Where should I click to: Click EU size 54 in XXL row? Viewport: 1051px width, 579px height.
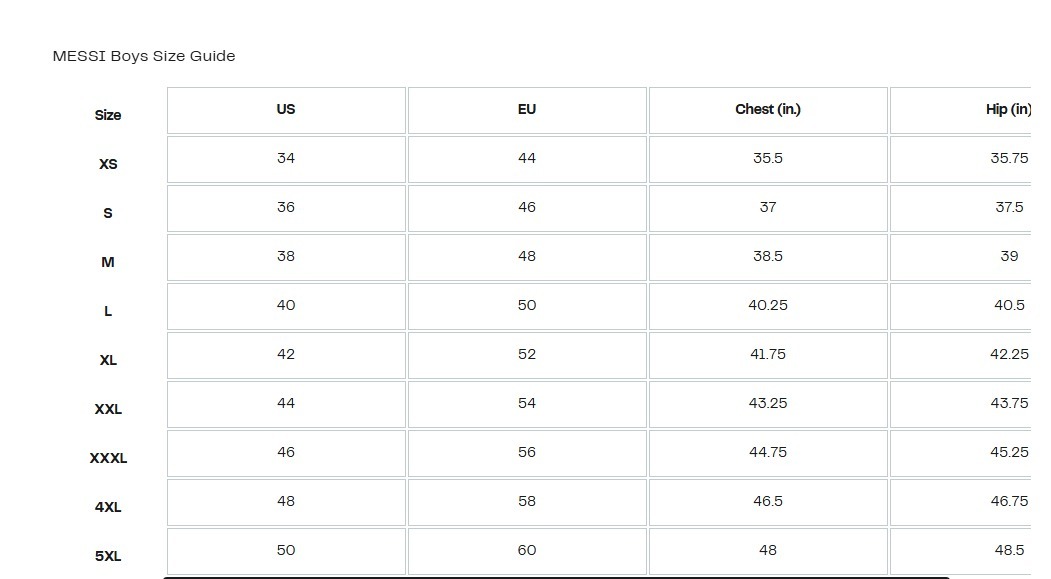527,403
